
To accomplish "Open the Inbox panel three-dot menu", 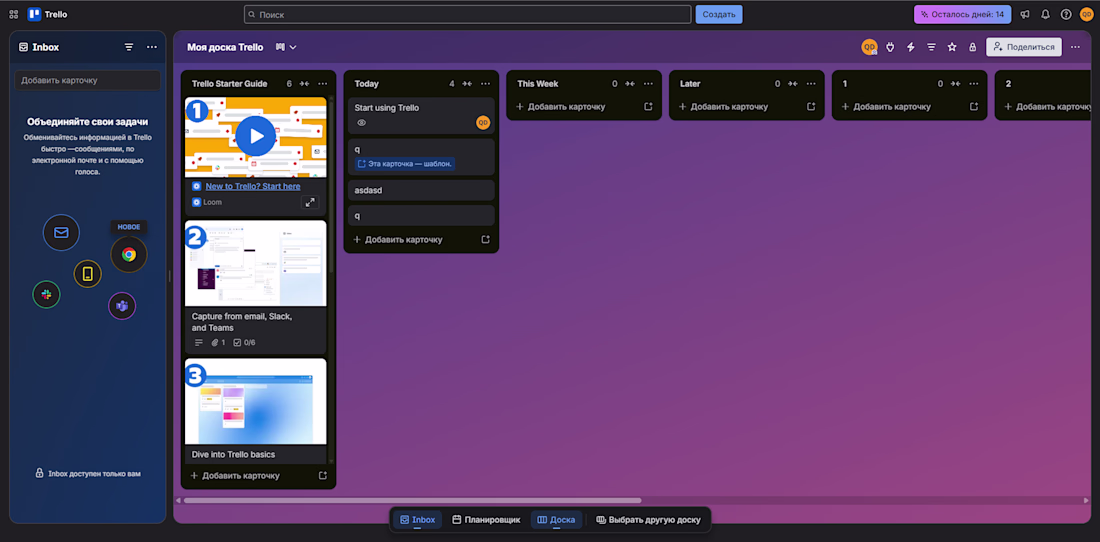I will (152, 47).
